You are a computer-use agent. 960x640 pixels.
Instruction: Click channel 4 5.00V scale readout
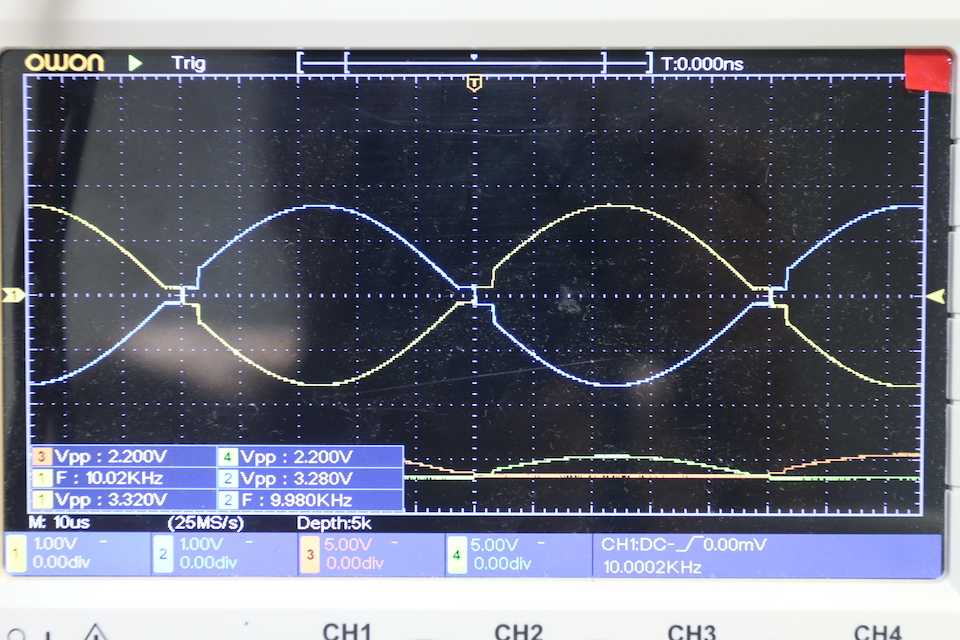pos(494,544)
